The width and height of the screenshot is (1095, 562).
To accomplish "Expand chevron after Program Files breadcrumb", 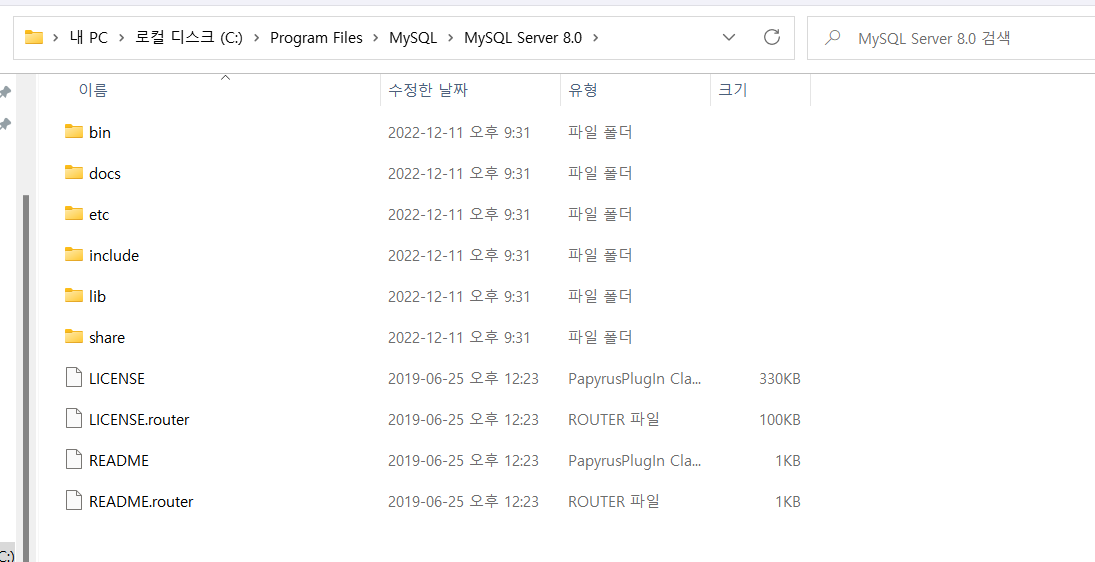I will coord(376,38).
